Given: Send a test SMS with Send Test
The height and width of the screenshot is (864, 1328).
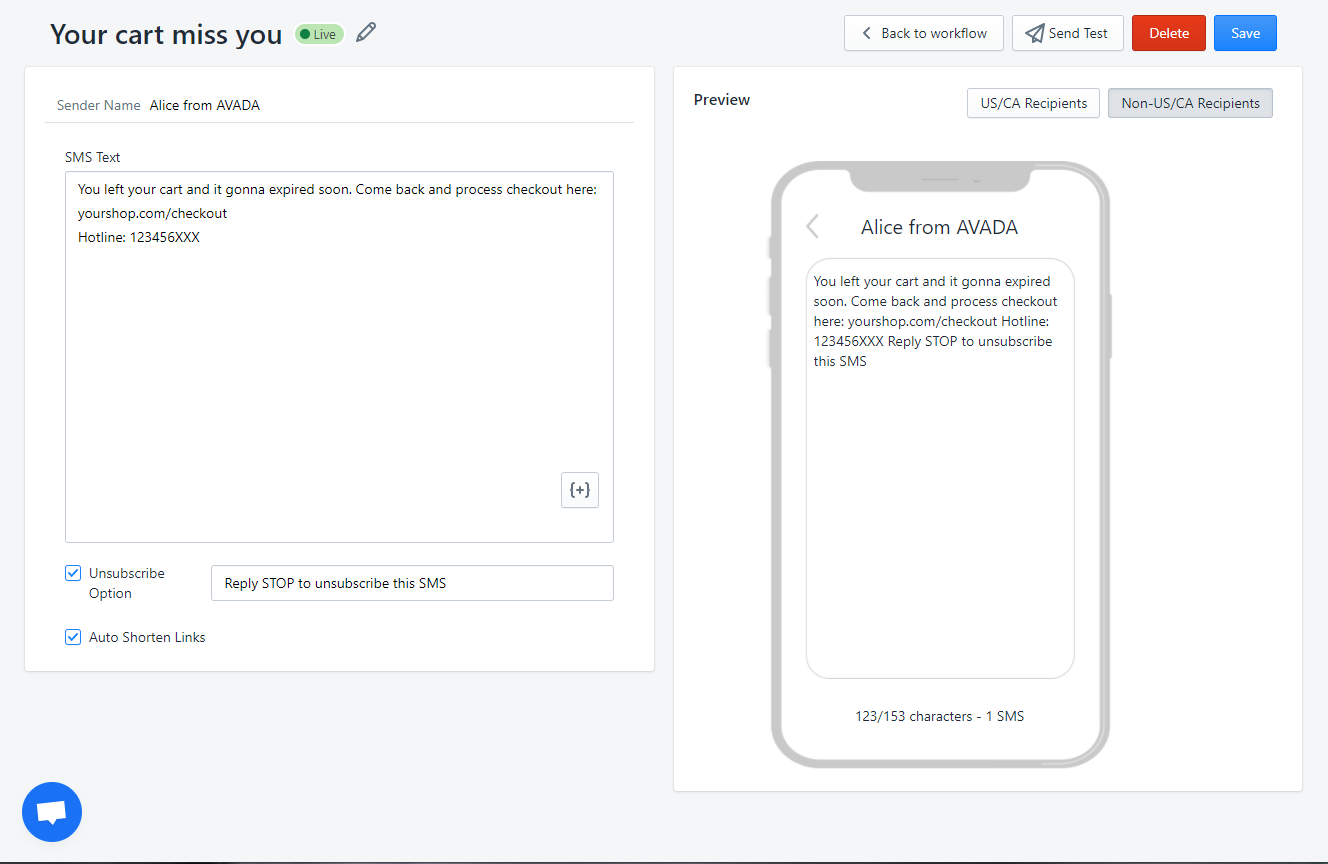Looking at the screenshot, I should (x=1067, y=33).
